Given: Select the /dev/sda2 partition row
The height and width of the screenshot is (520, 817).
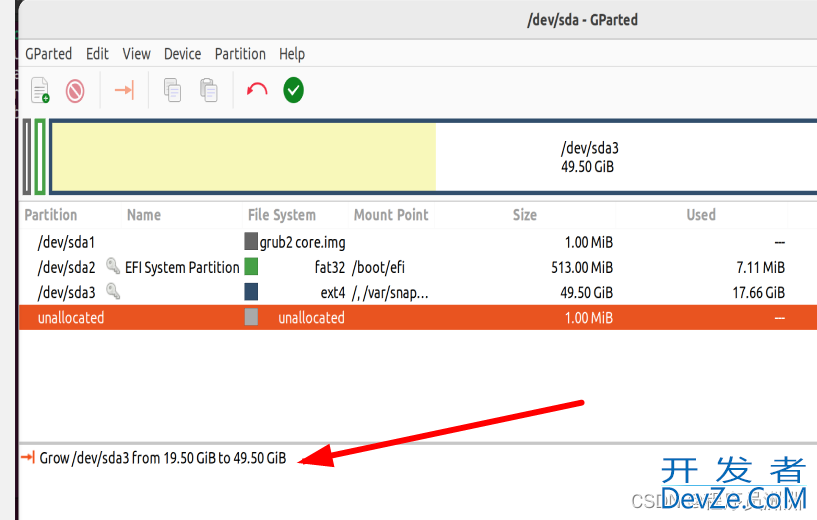Looking at the screenshot, I should point(418,267).
